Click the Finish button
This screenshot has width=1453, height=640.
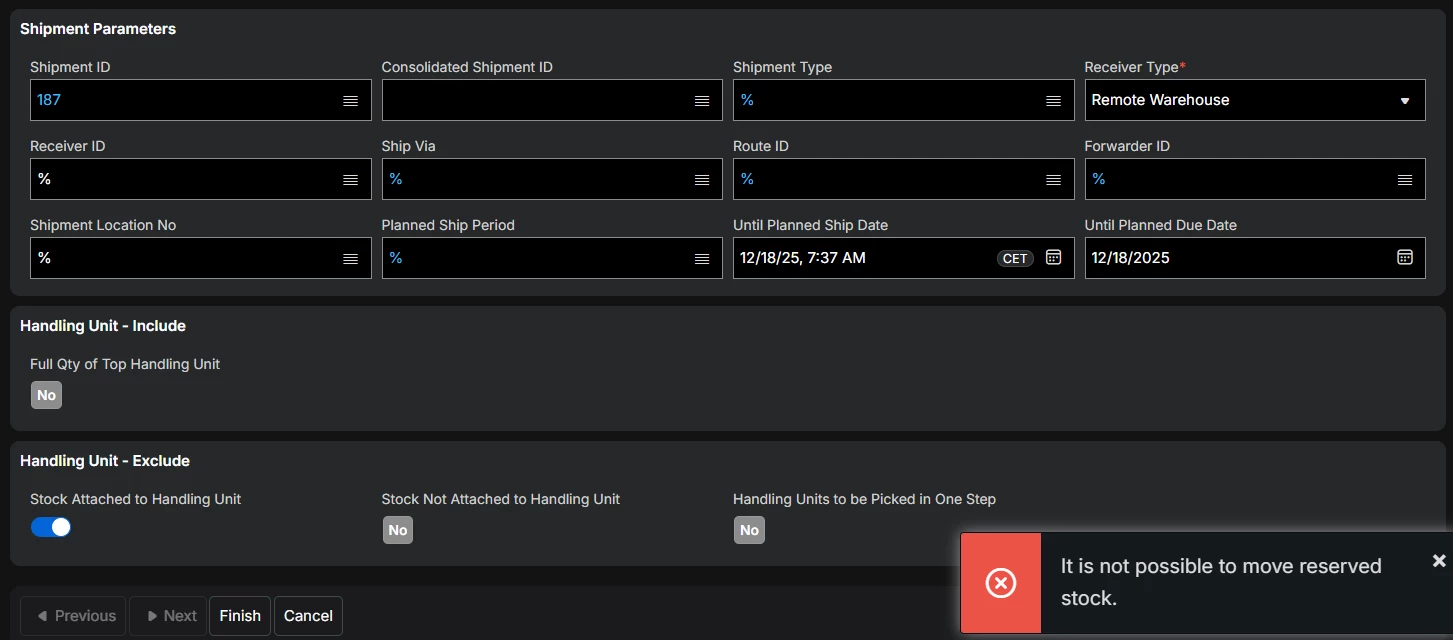click(240, 616)
